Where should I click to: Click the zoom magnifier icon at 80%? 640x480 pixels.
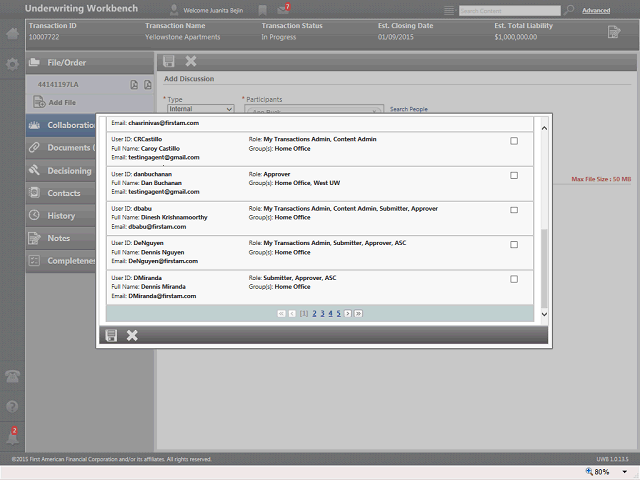click(589, 471)
